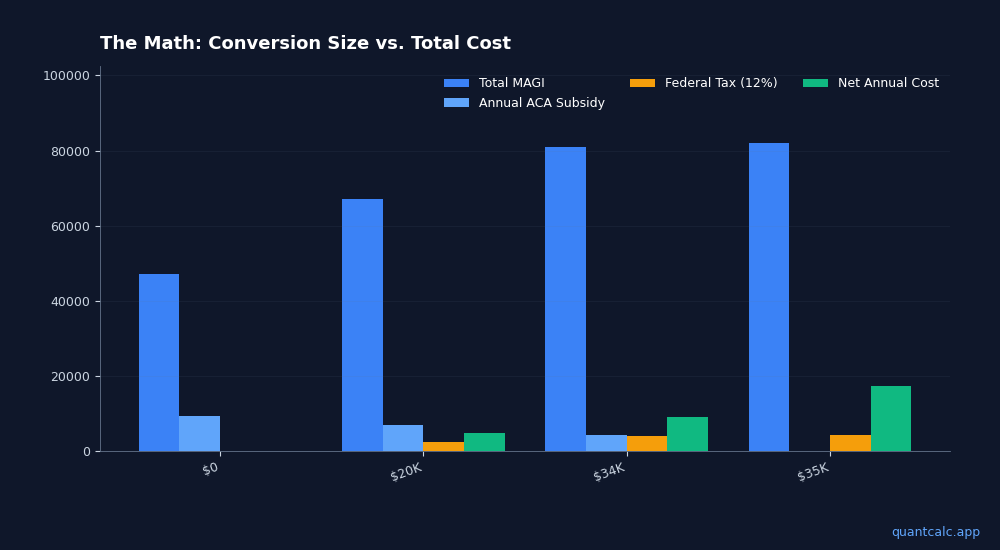Click the 80000 y-axis label
This screenshot has height=550, width=1000.
pyautogui.click(x=71, y=152)
